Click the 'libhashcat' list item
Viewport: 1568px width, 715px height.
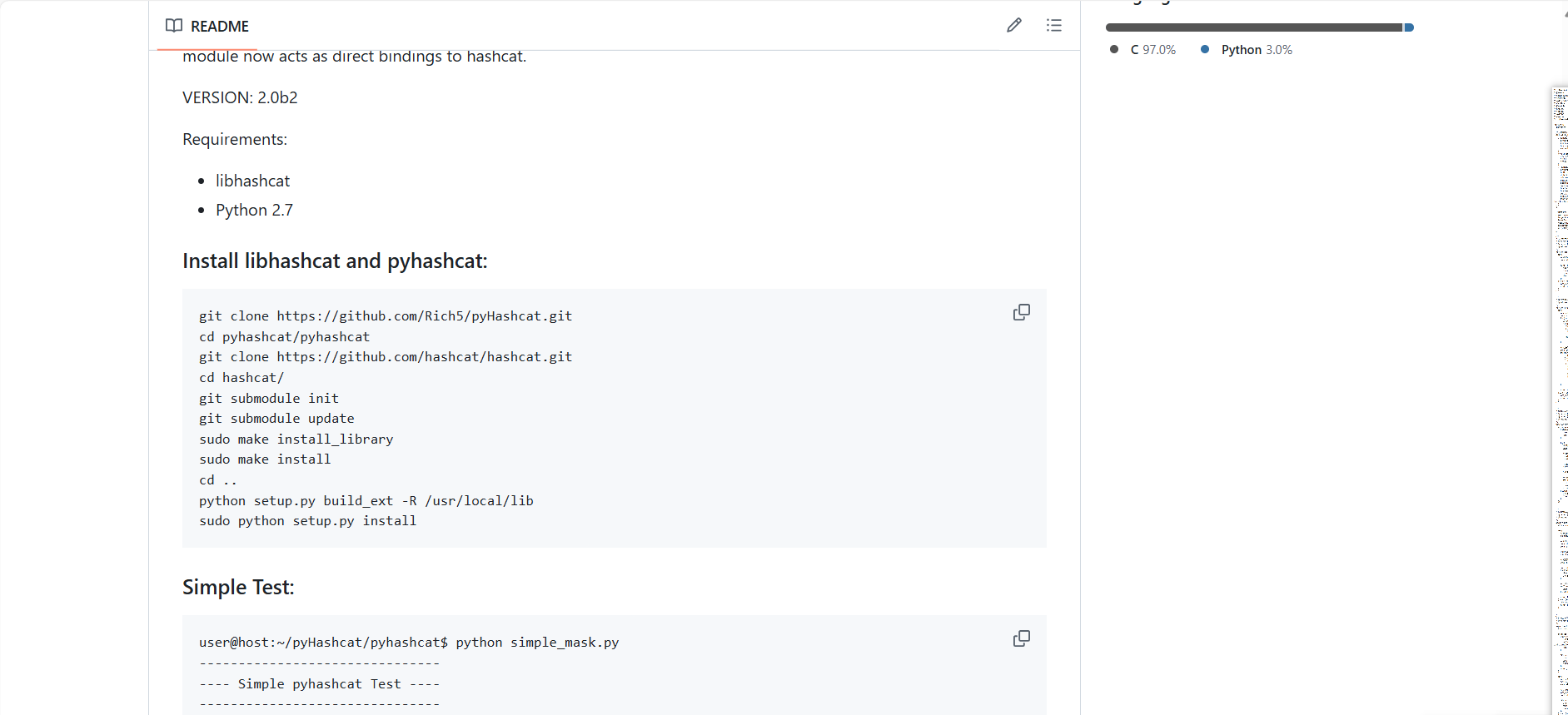click(252, 181)
